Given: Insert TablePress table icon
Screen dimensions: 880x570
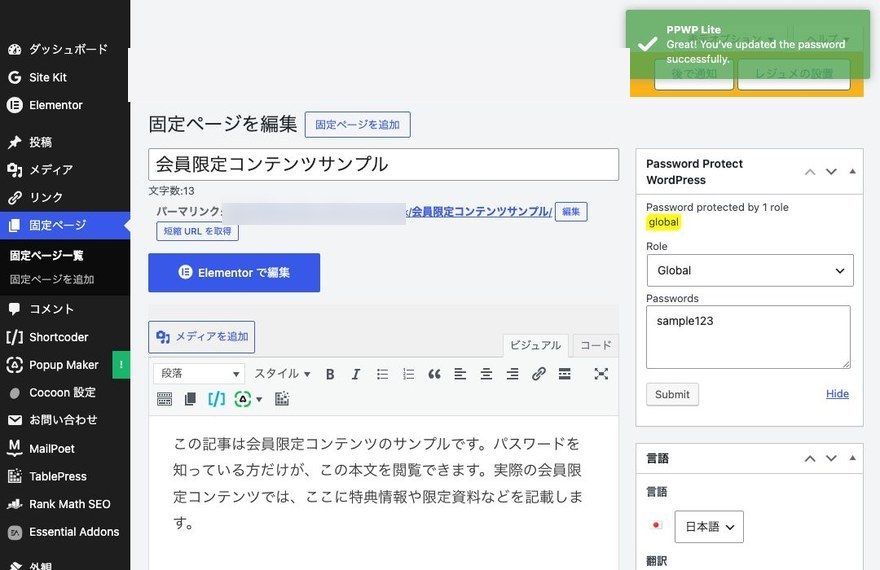Looking at the screenshot, I should tap(282, 399).
